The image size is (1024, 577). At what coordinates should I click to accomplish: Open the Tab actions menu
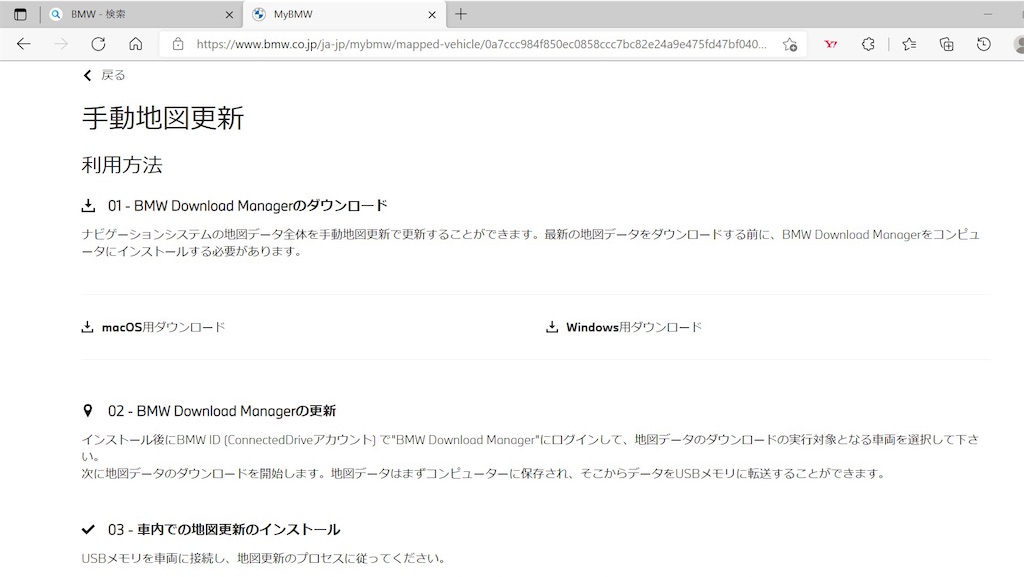[21, 14]
